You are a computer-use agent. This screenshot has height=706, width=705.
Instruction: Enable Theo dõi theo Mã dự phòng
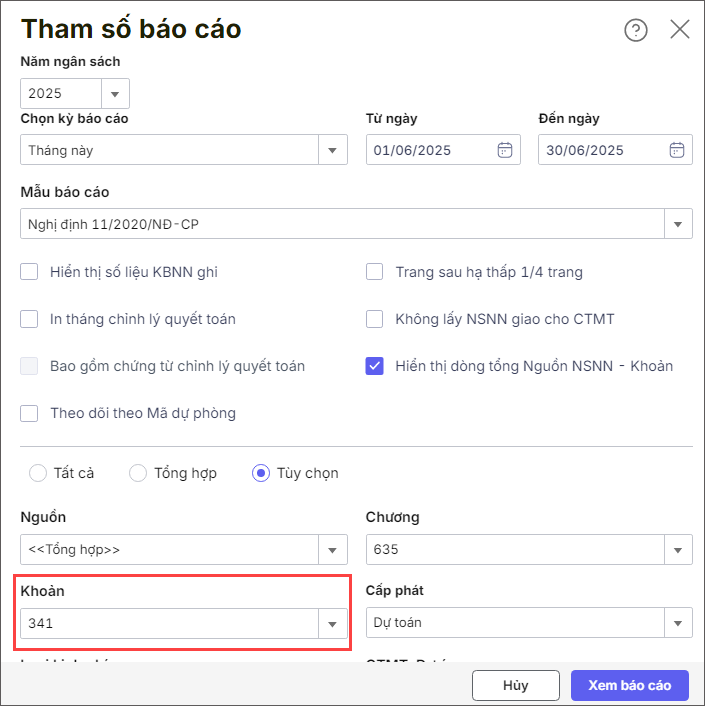tap(30, 413)
